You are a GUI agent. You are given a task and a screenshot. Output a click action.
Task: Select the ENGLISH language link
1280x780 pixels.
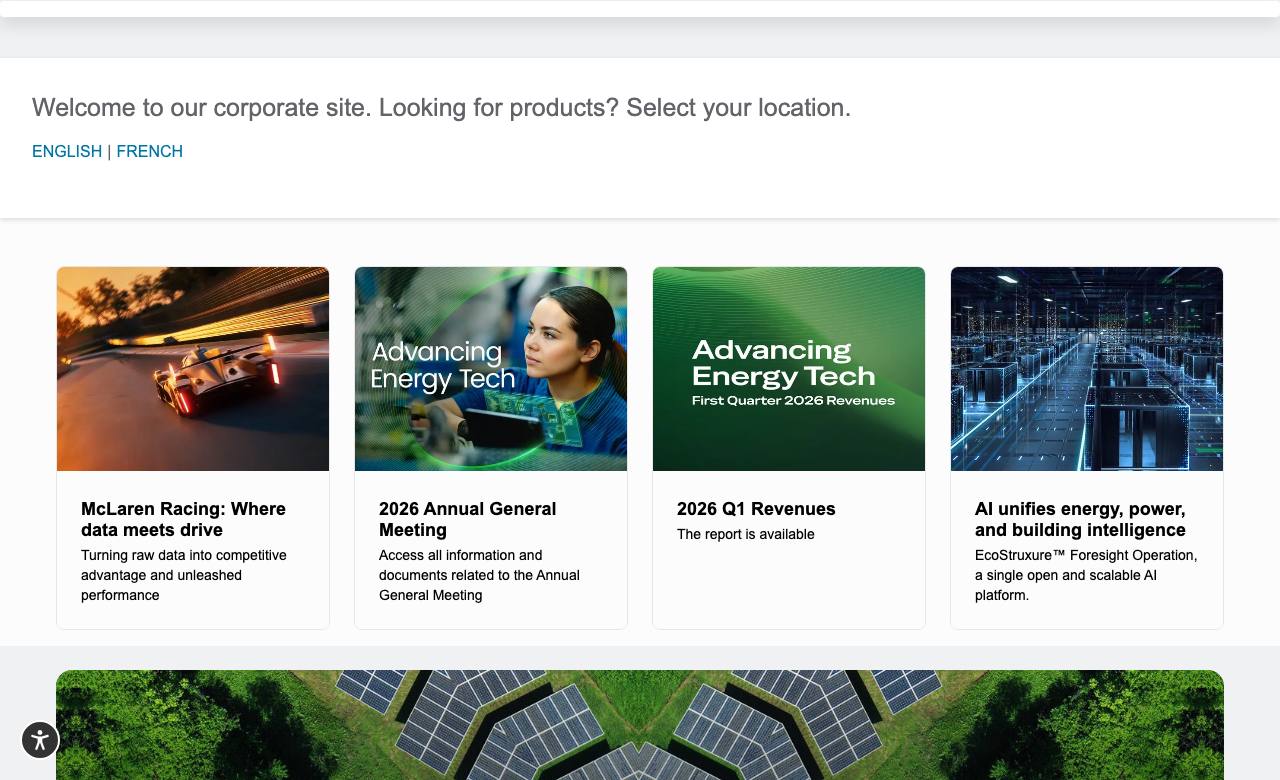(x=67, y=151)
